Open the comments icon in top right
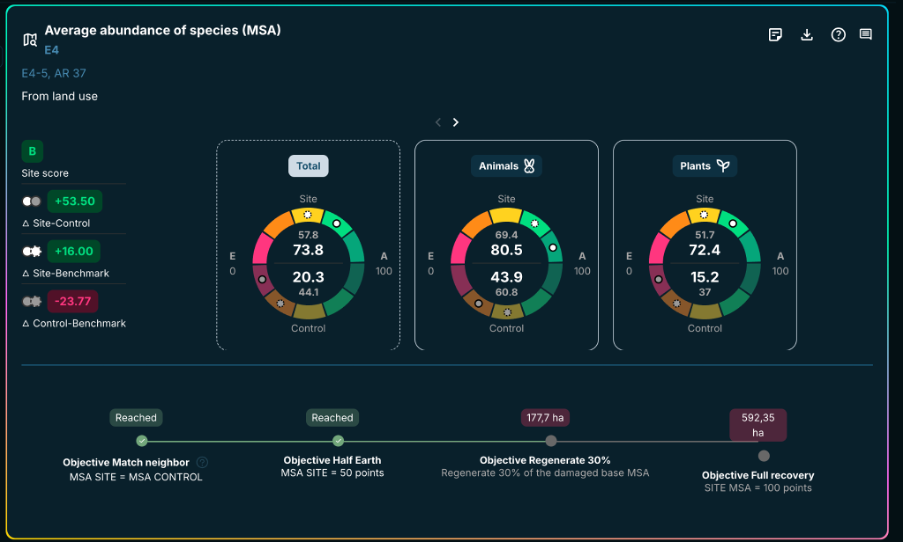904x542 pixels. (x=866, y=35)
